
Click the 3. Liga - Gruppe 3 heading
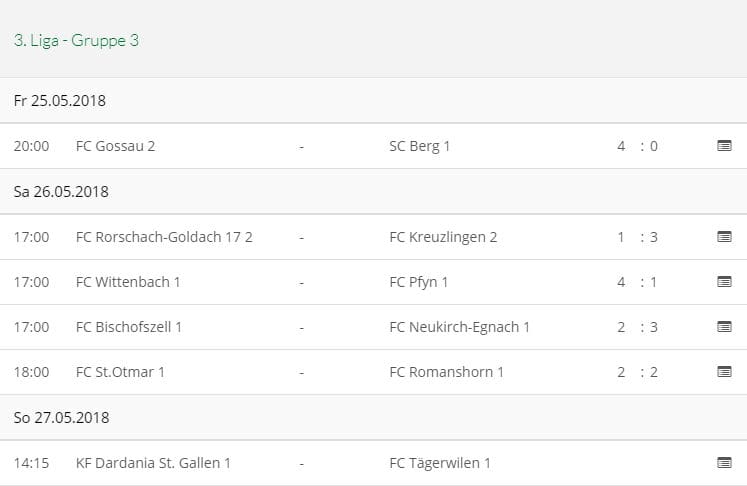tap(76, 41)
